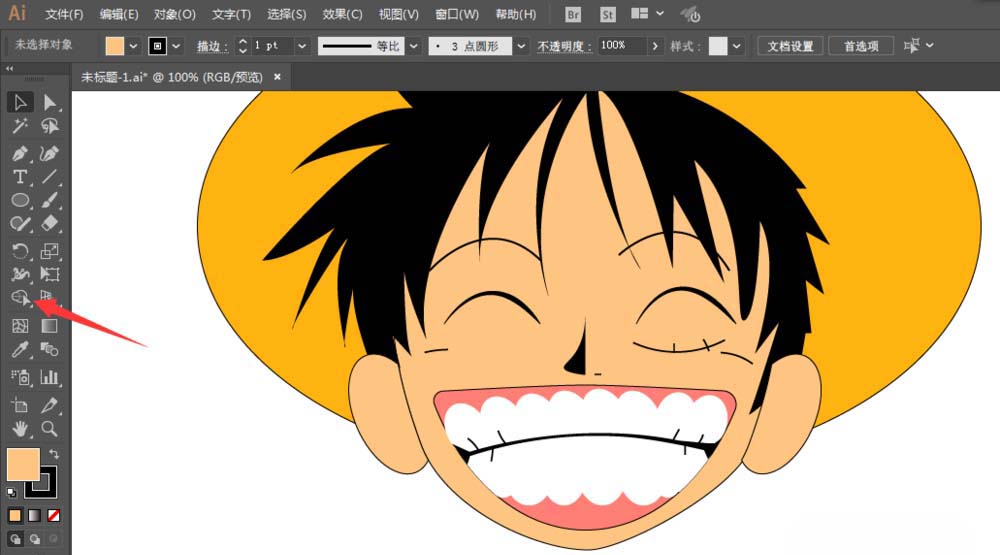1000x555 pixels.
Task: Select the Ellipse tool
Action: [20, 200]
